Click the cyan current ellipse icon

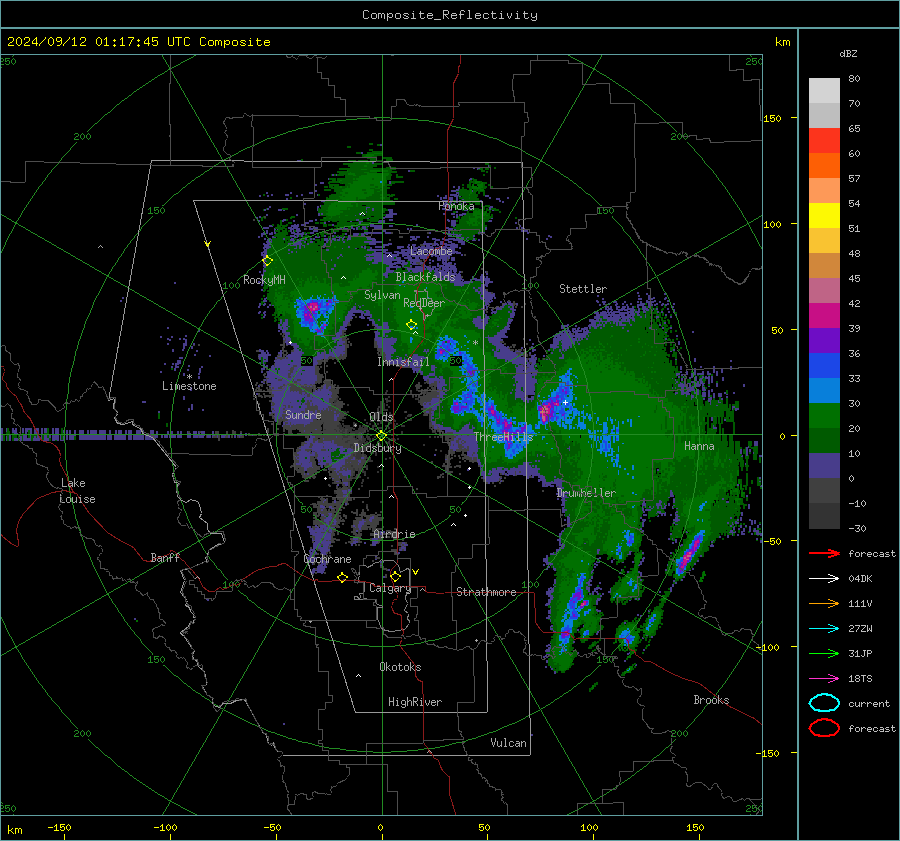click(x=824, y=703)
